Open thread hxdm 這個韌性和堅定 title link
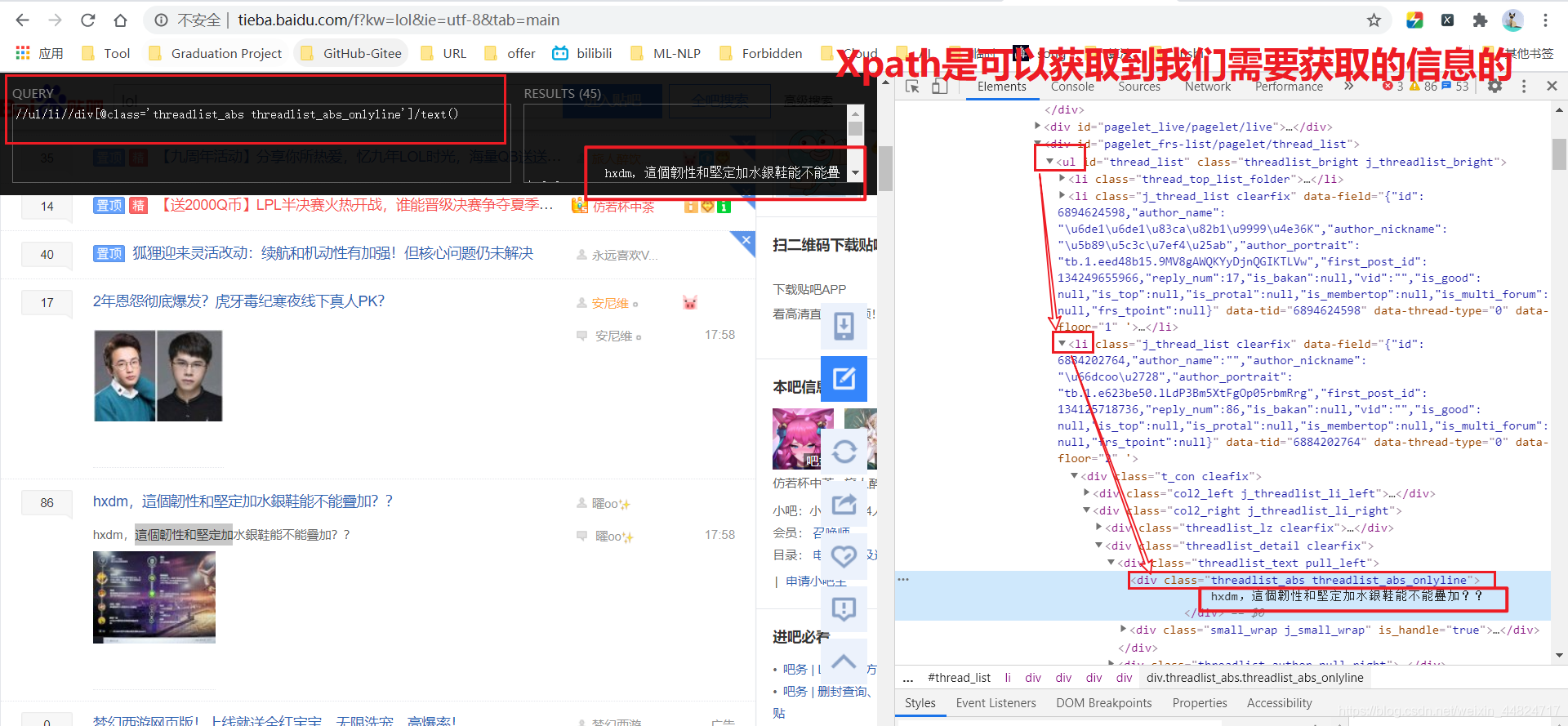 (243, 501)
